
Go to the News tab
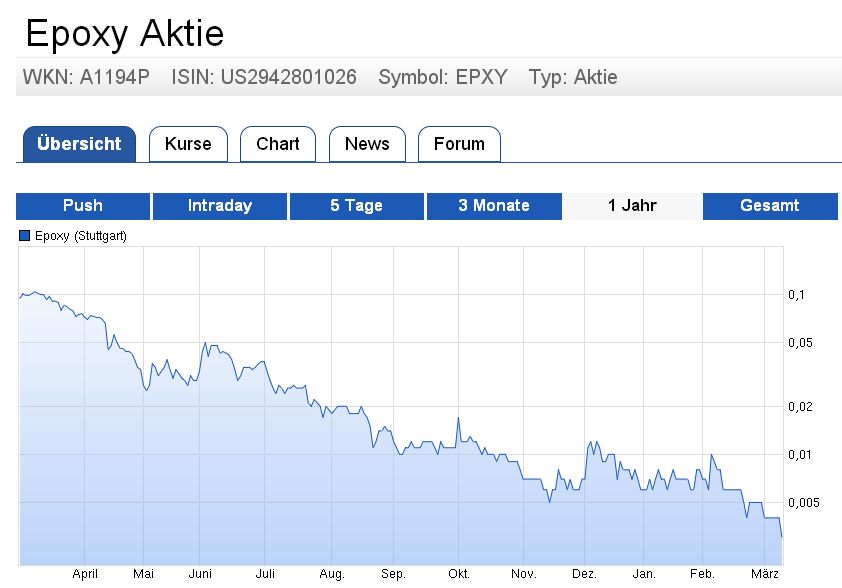(367, 144)
